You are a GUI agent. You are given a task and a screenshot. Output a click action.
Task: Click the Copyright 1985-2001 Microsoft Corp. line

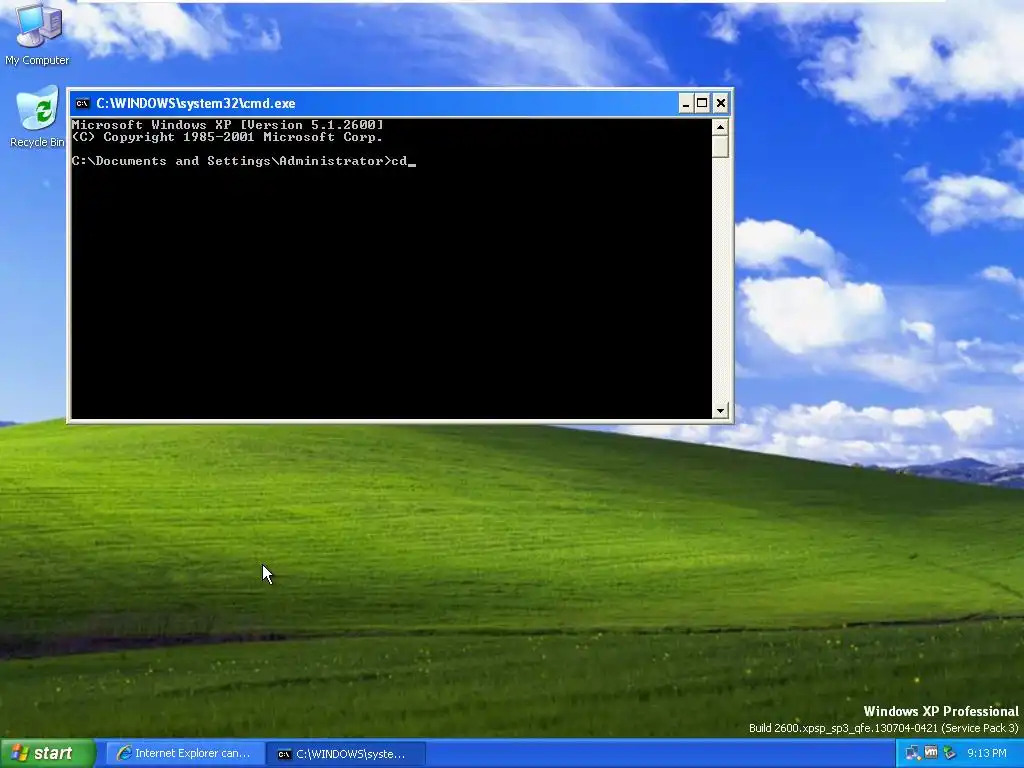pos(227,136)
